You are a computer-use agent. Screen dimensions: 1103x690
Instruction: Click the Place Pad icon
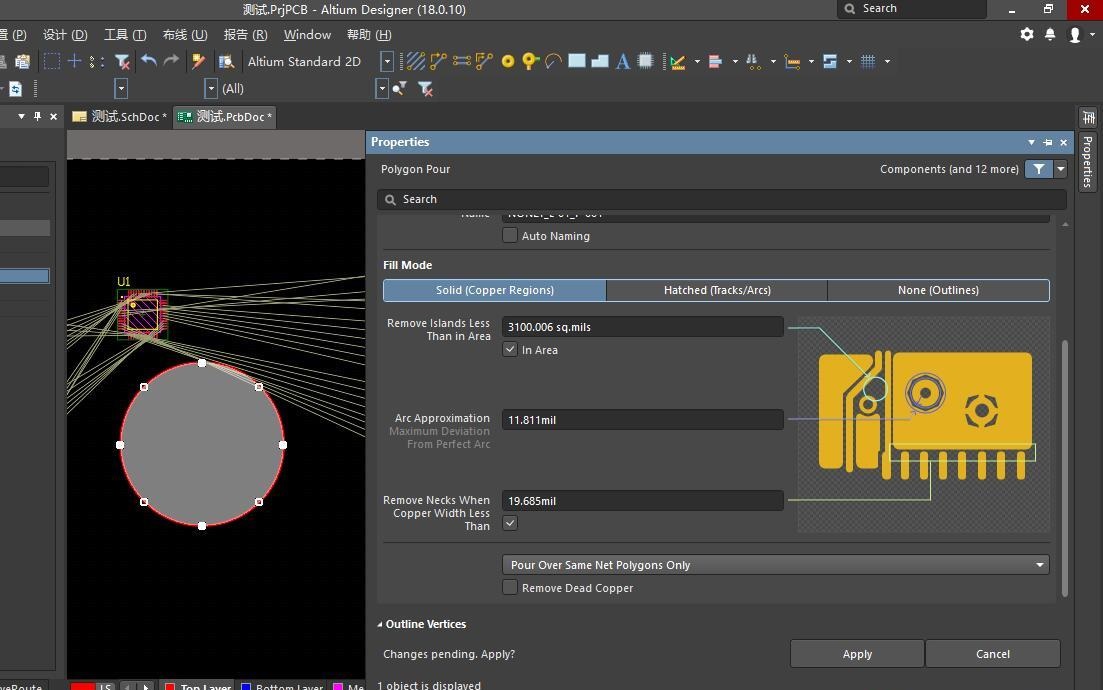click(508, 61)
